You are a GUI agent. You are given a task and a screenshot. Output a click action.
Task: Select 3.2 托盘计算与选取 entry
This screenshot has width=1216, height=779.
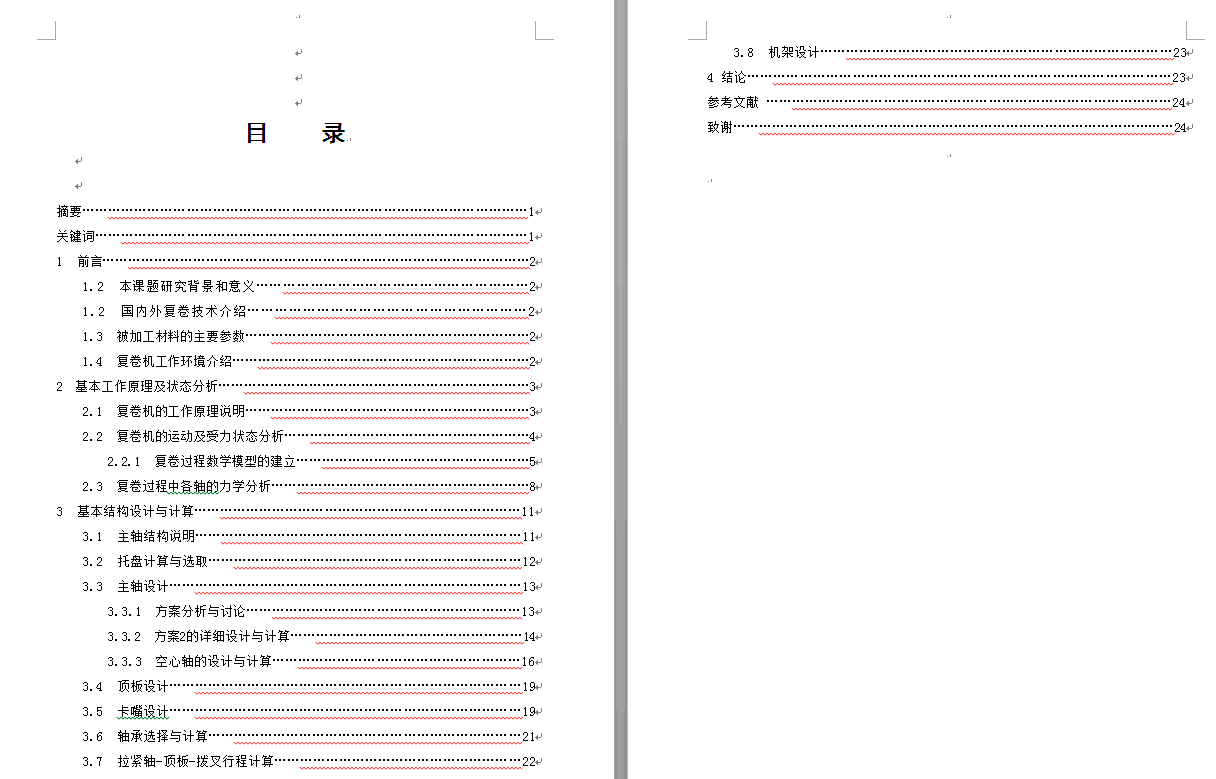(309, 562)
